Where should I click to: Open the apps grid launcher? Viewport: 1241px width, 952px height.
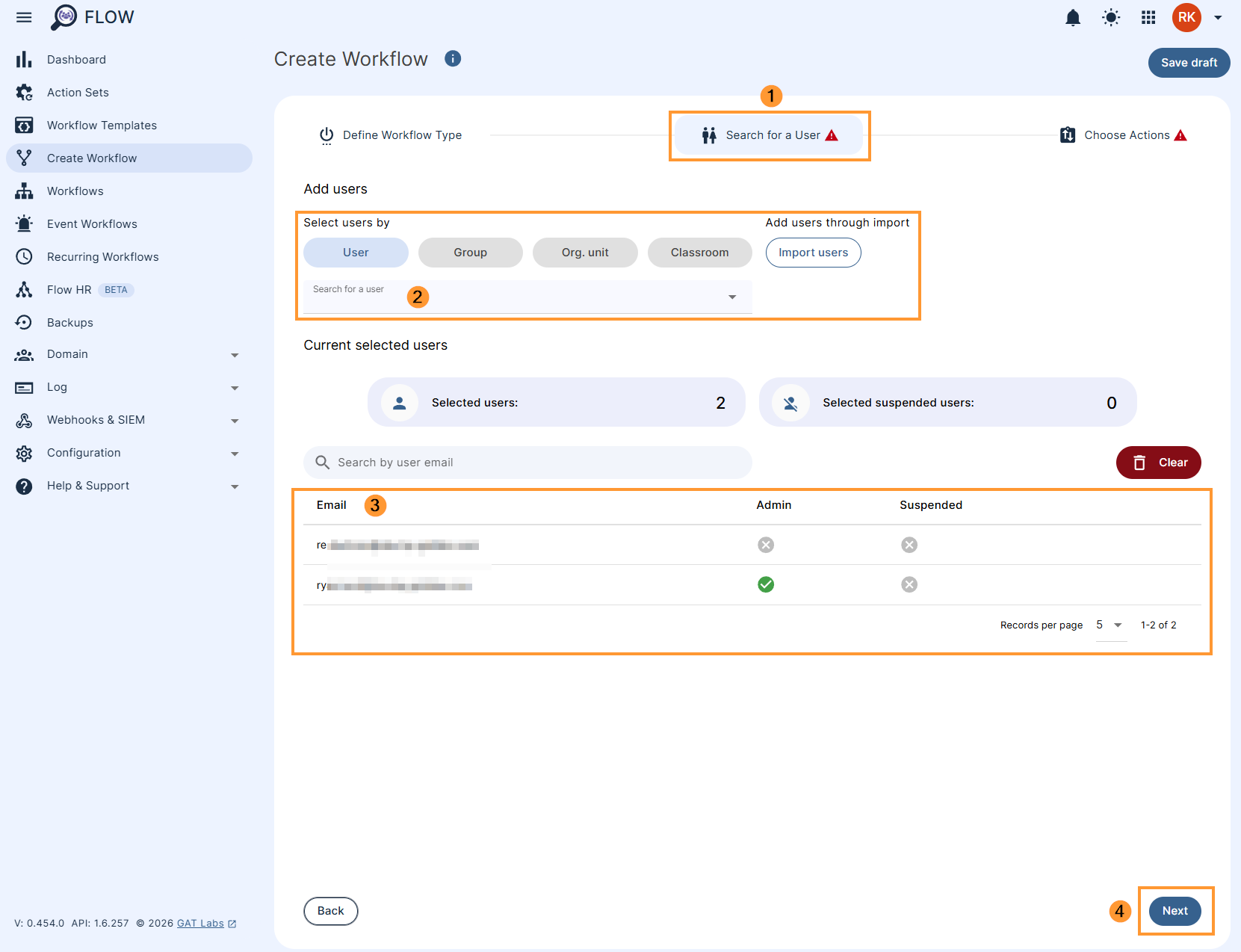coord(1148,17)
